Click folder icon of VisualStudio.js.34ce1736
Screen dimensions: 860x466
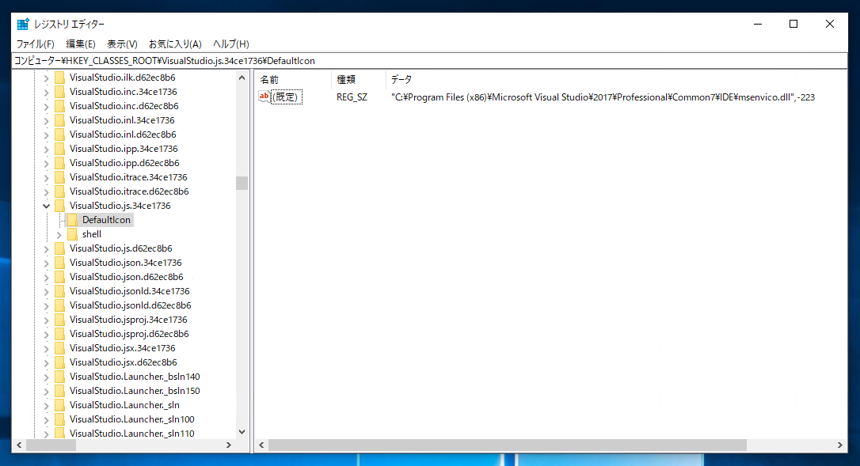[60, 206]
